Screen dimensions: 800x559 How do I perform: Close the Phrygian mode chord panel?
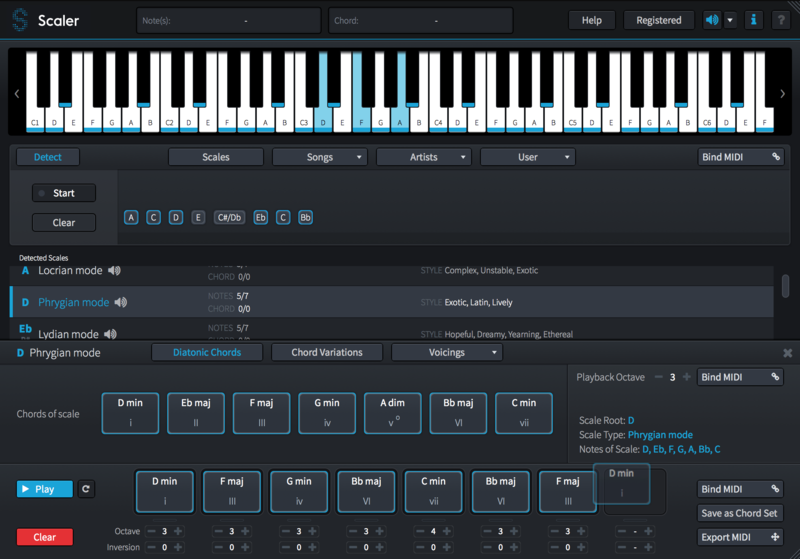click(787, 353)
